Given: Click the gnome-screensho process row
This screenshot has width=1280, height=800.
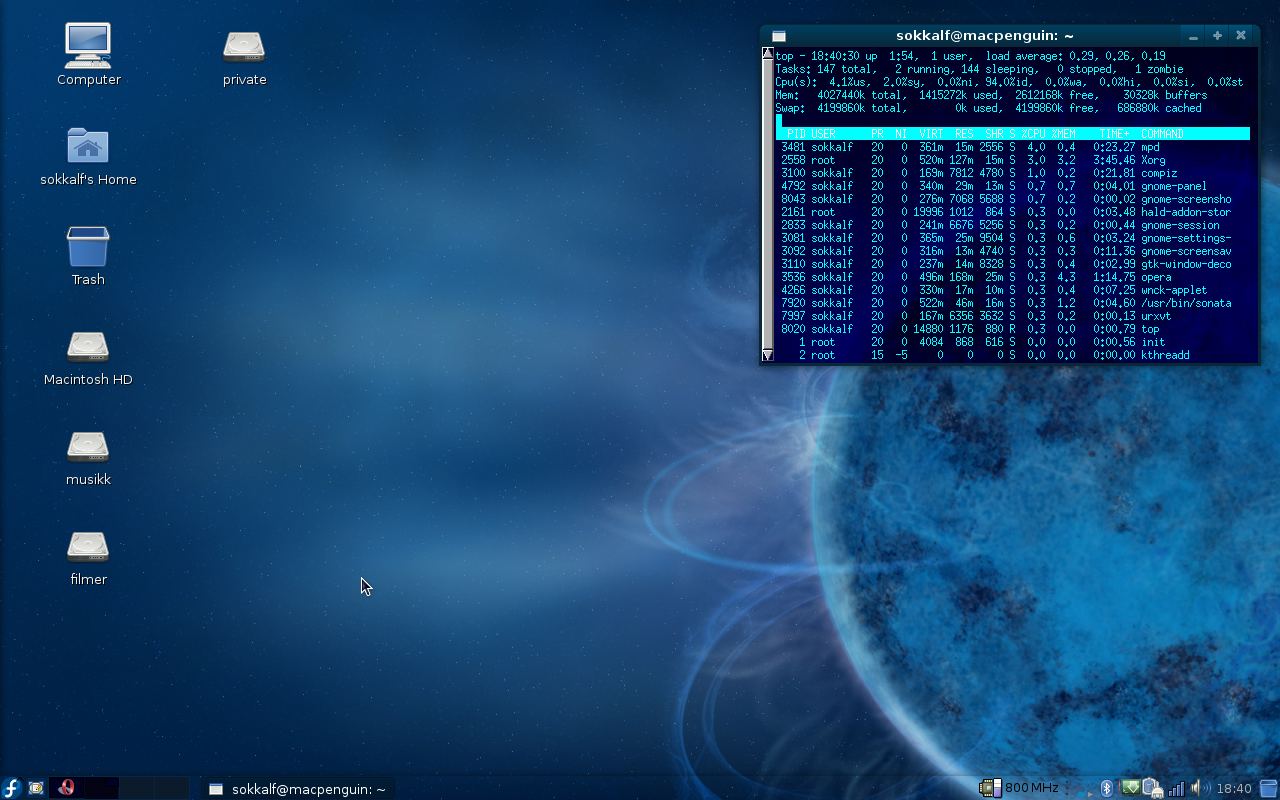Looking at the screenshot, I should pyautogui.click(x=1013, y=199).
